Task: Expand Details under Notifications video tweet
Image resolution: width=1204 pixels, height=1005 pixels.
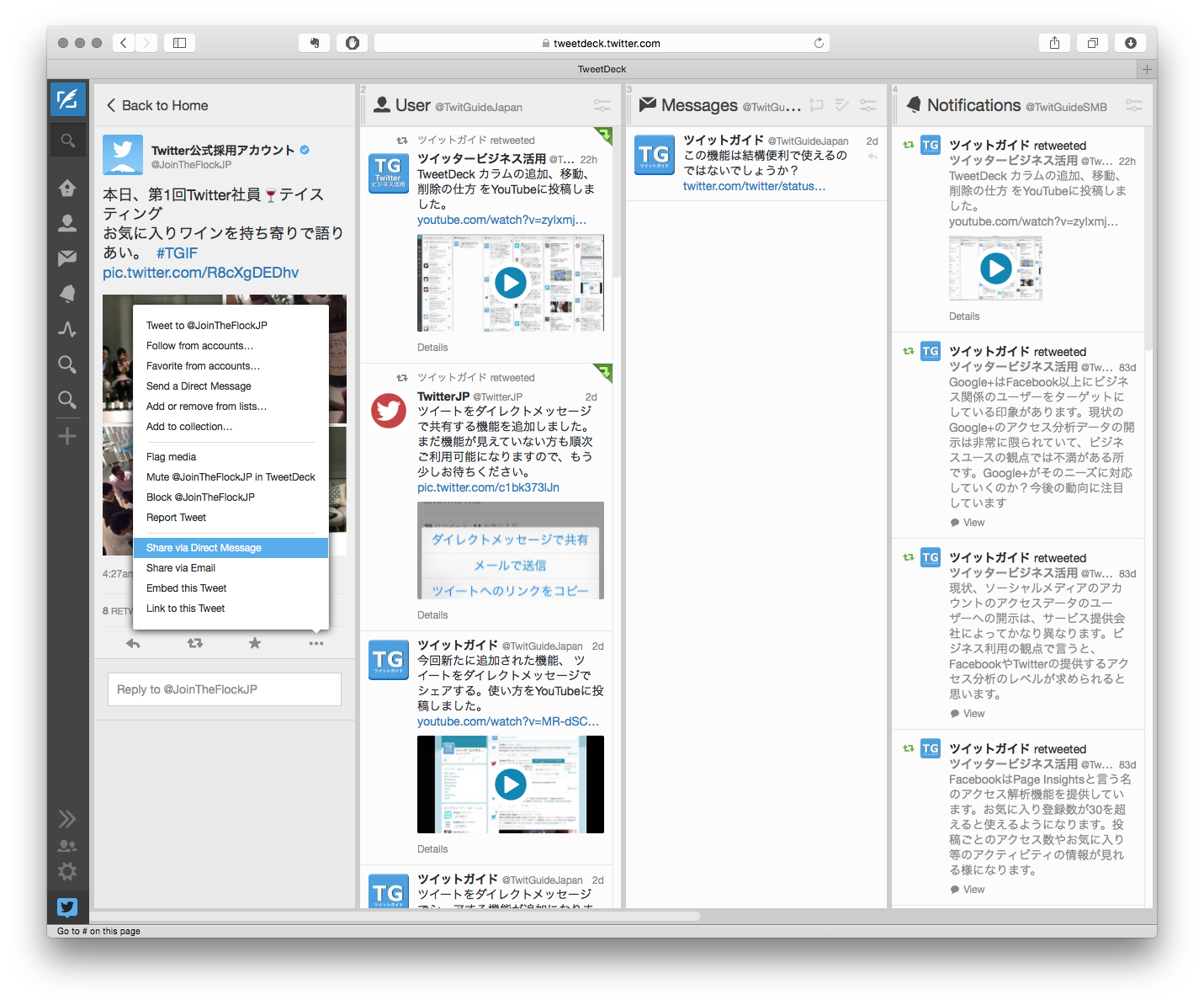Action: click(964, 316)
